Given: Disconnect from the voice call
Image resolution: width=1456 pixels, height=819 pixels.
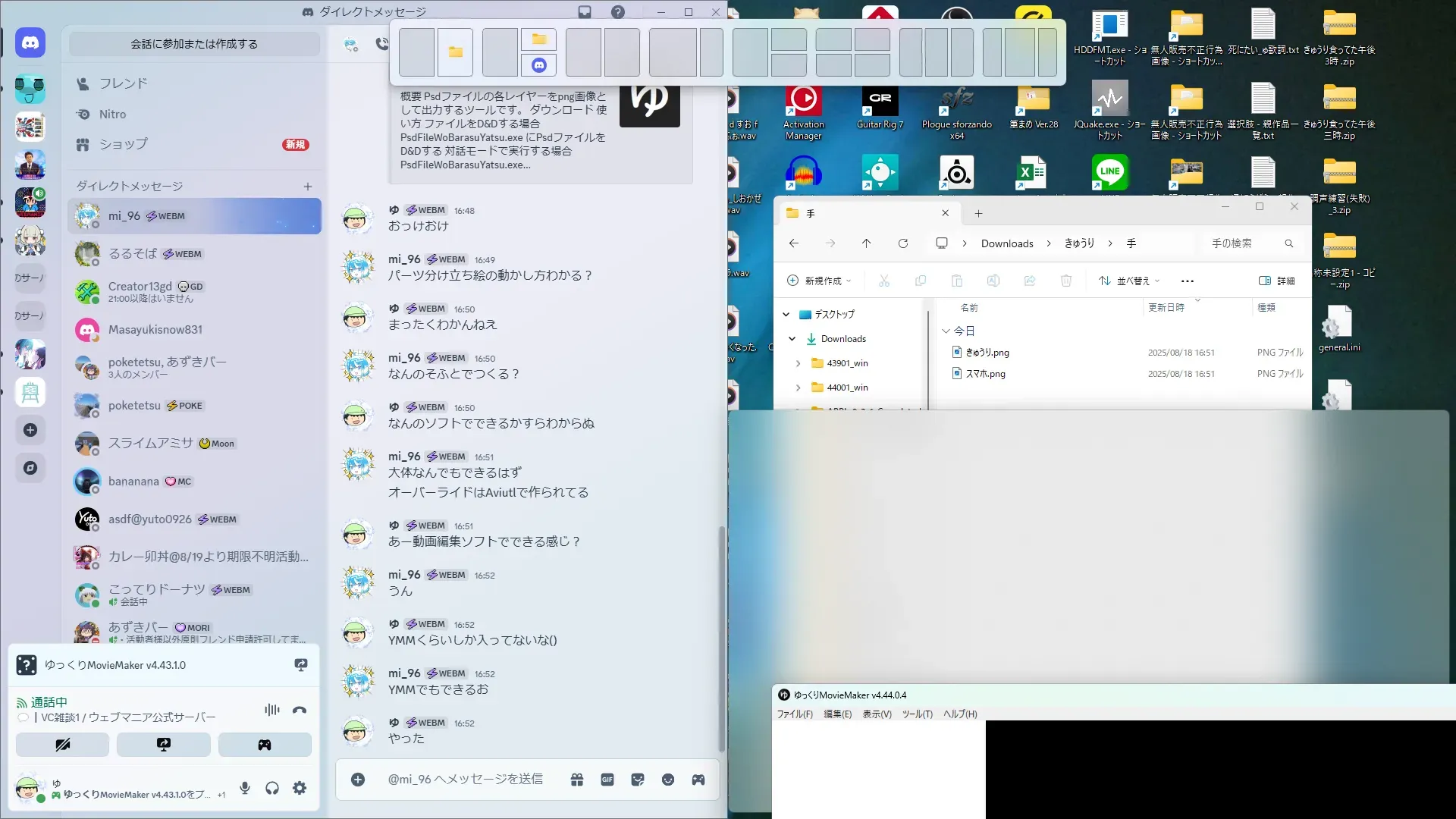Looking at the screenshot, I should click(300, 710).
